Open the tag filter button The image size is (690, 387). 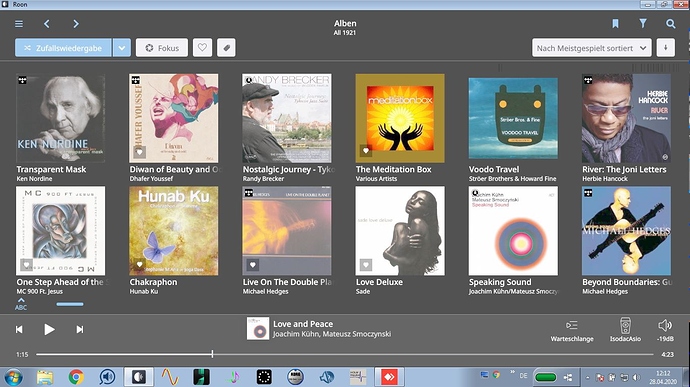tap(226, 48)
